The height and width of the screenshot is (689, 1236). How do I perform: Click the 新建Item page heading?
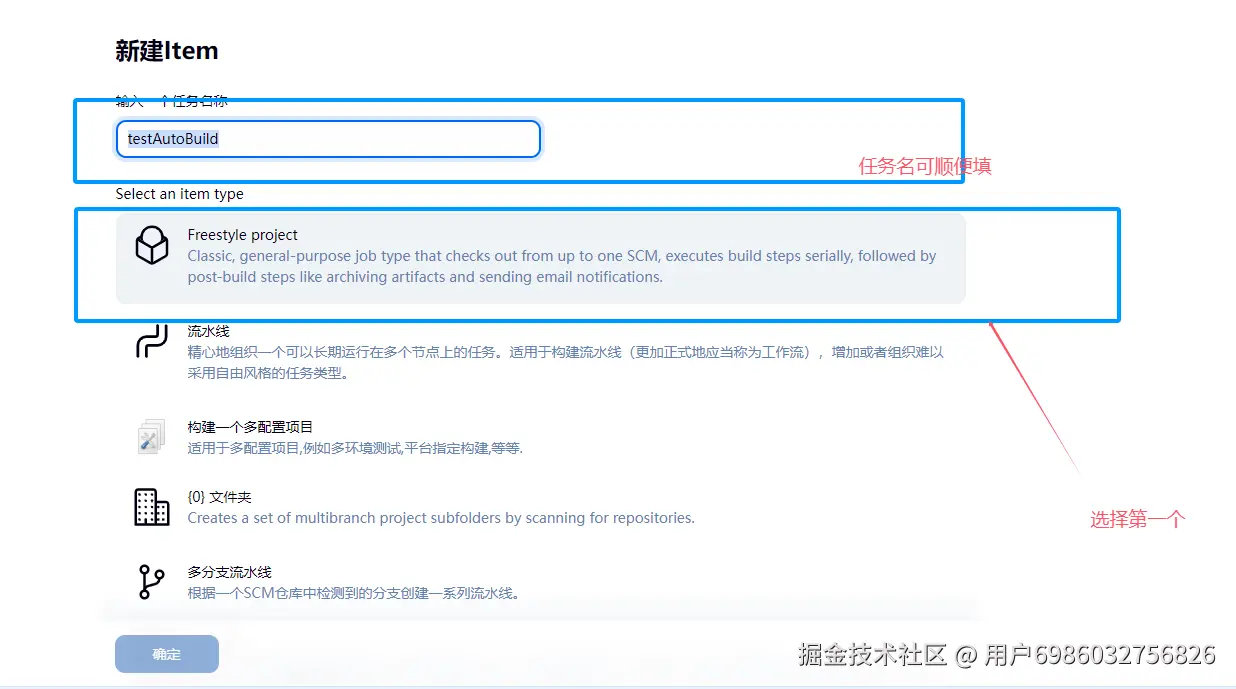click(x=166, y=51)
